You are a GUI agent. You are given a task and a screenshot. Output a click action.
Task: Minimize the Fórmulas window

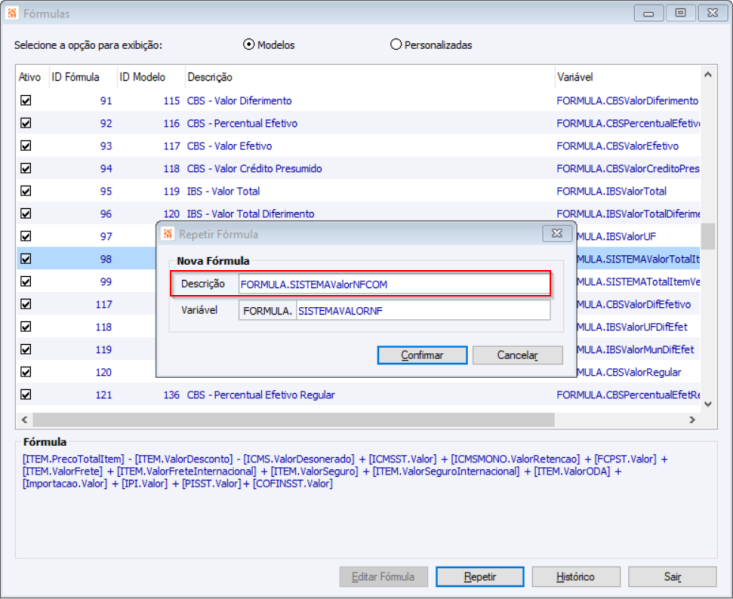(648, 13)
